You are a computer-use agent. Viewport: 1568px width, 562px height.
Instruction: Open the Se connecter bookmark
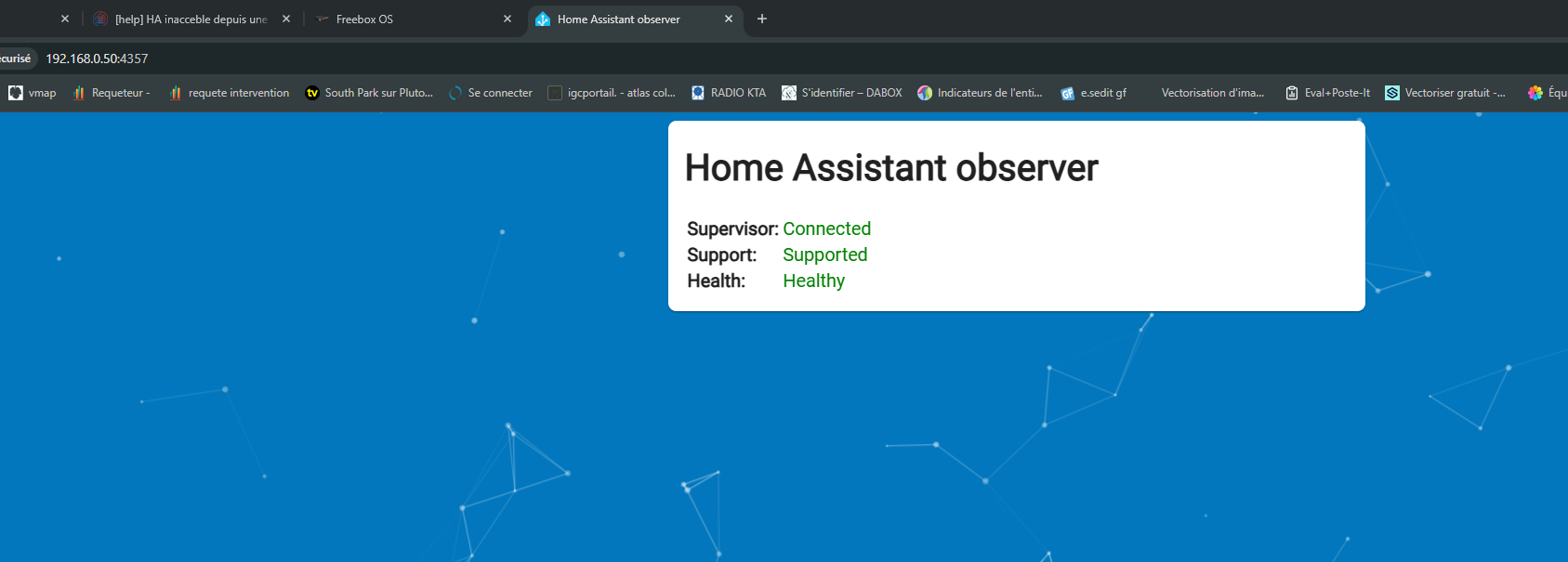(491, 93)
